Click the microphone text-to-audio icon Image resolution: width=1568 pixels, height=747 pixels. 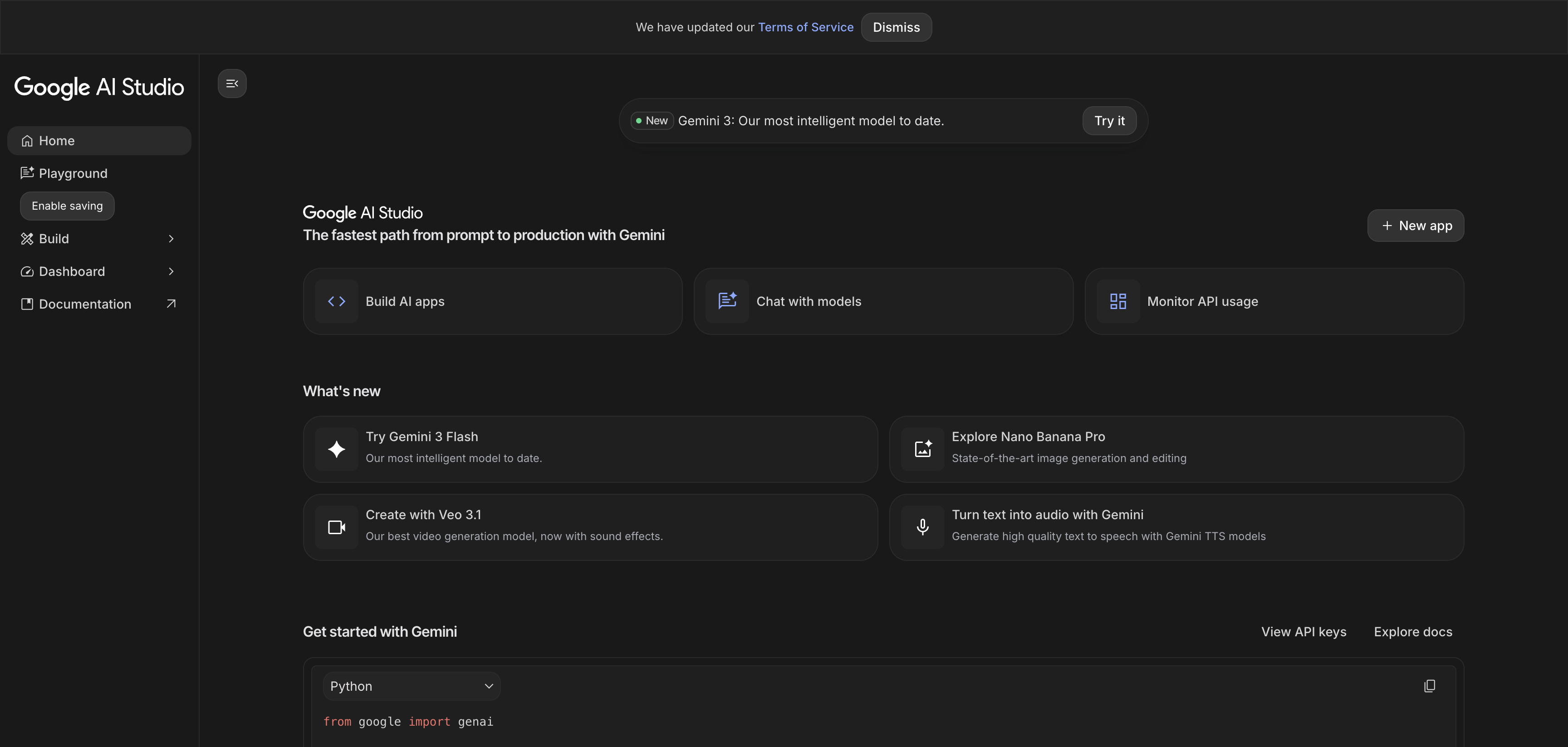[923, 527]
